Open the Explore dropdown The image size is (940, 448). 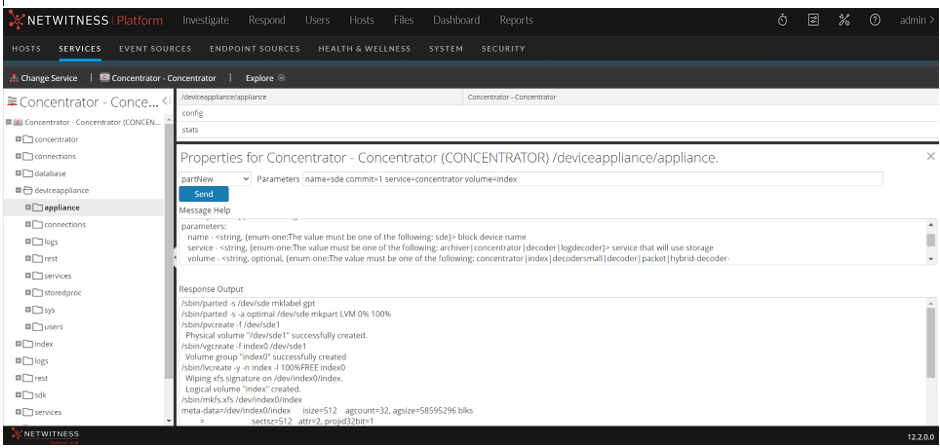pyautogui.click(x=265, y=78)
